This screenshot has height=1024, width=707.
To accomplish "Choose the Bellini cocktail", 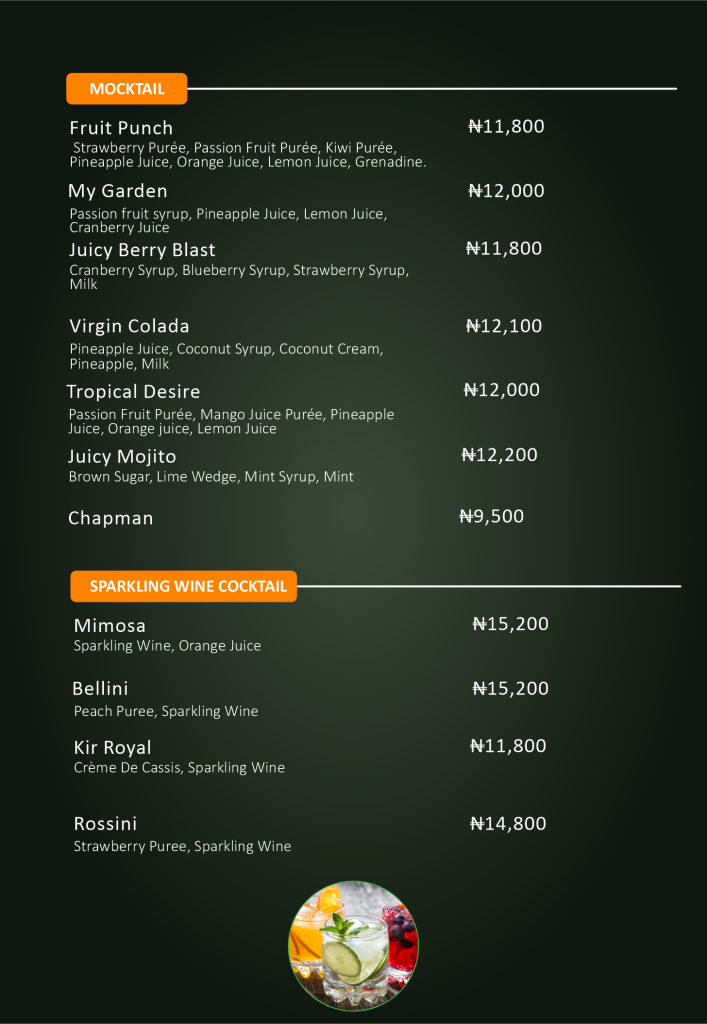I will (x=100, y=689).
